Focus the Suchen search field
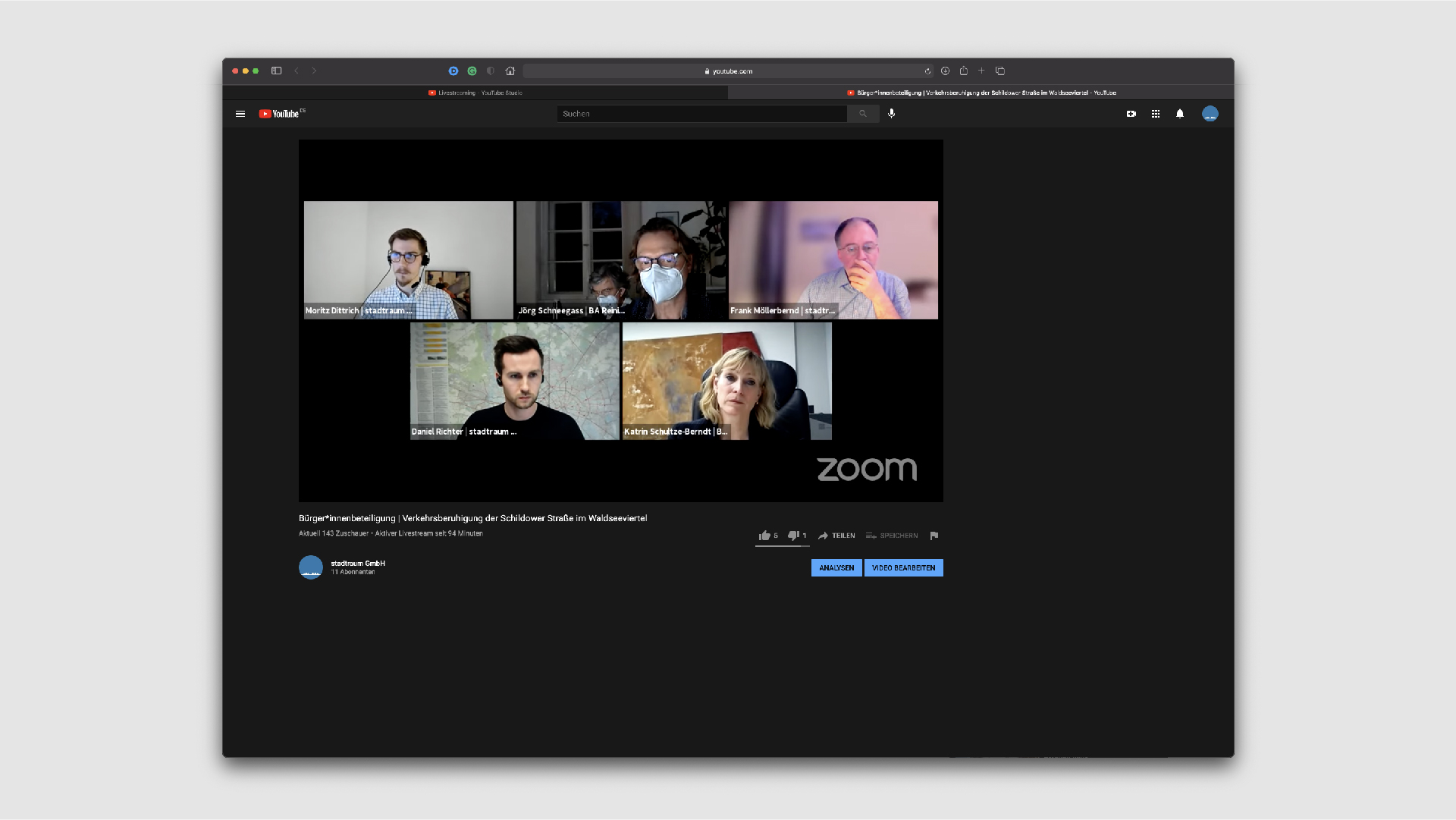1456x820 pixels. coord(702,114)
